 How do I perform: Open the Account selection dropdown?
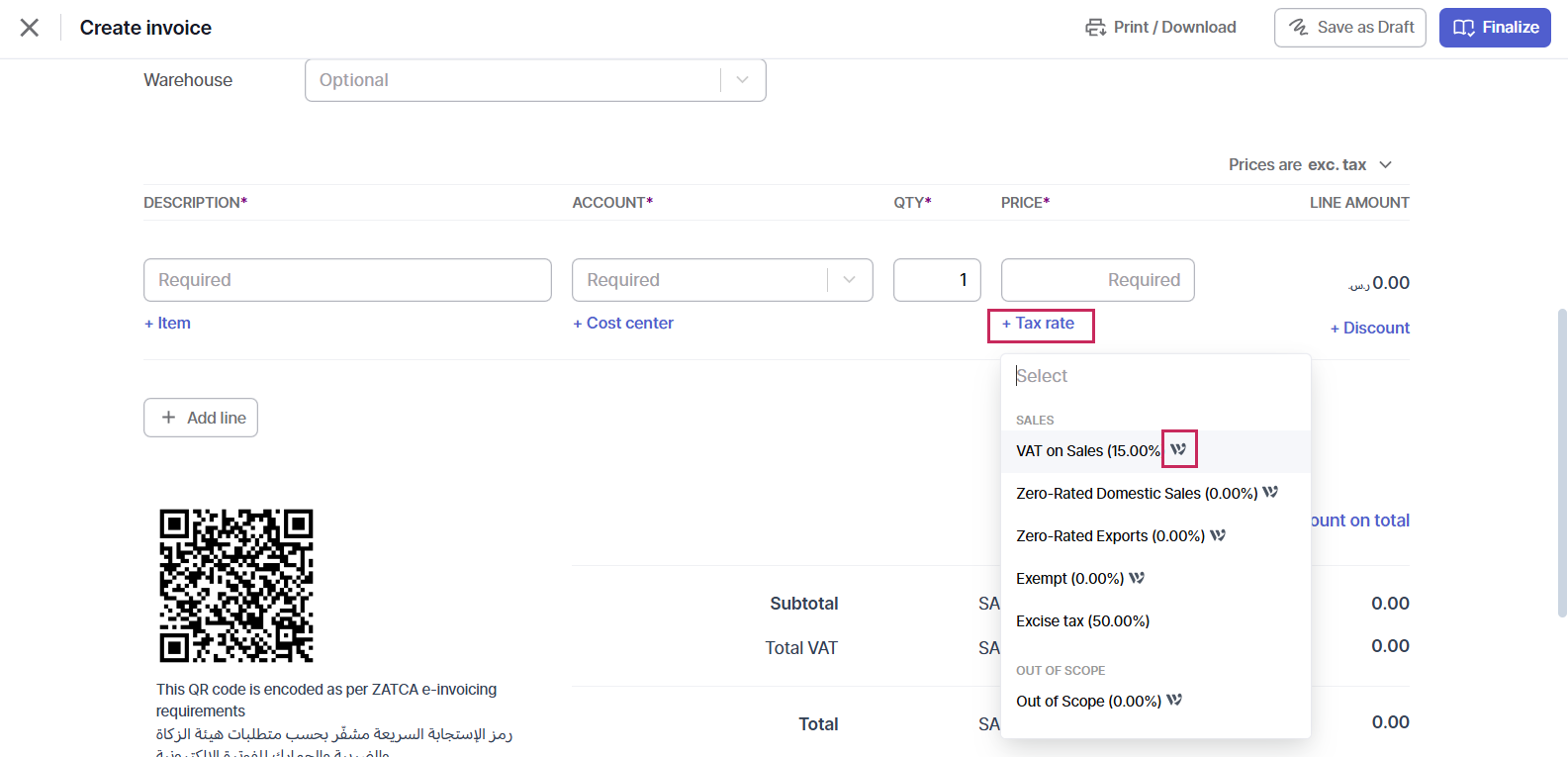pos(722,280)
